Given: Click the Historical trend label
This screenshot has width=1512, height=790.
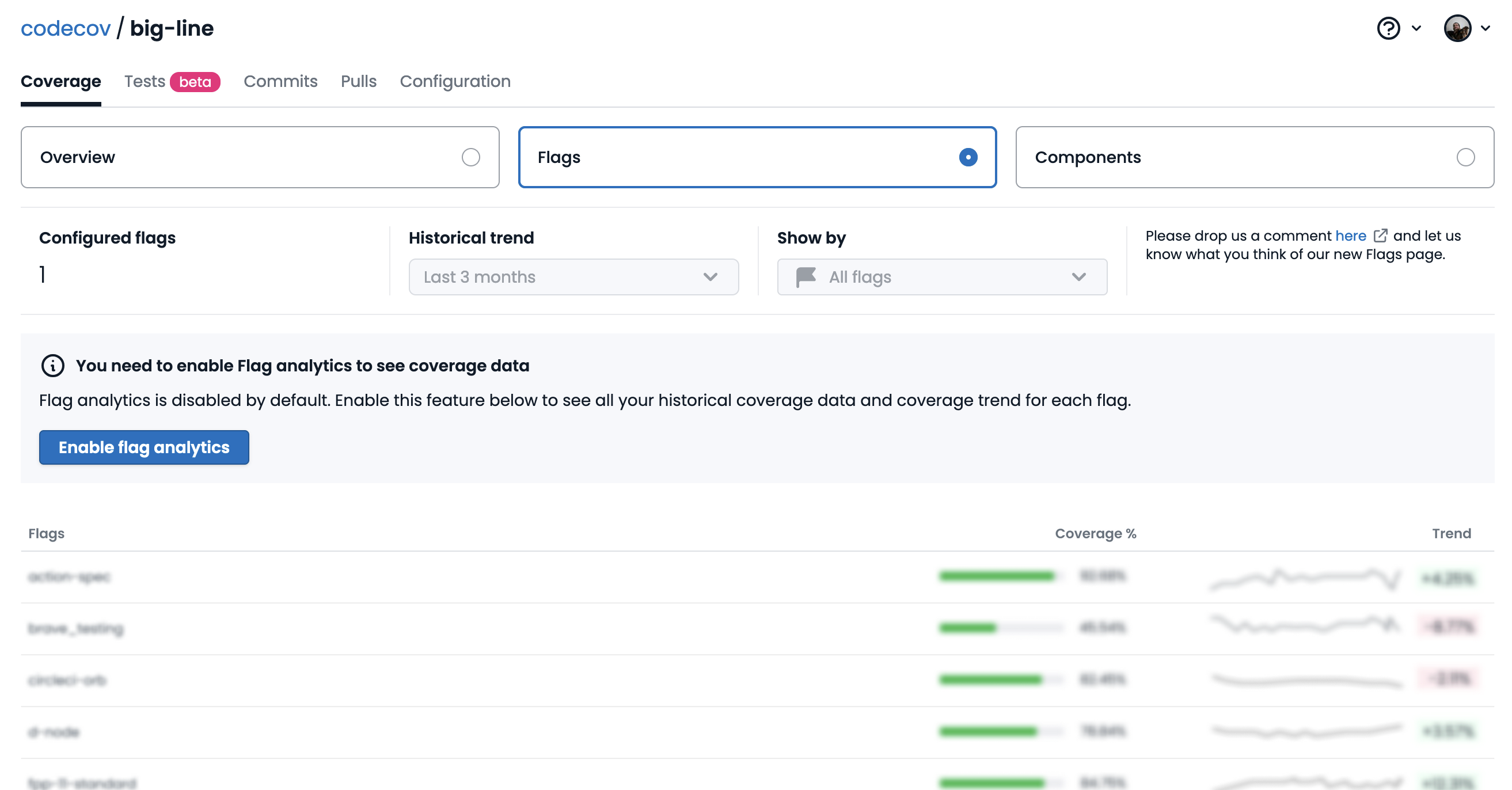Looking at the screenshot, I should click(x=472, y=238).
